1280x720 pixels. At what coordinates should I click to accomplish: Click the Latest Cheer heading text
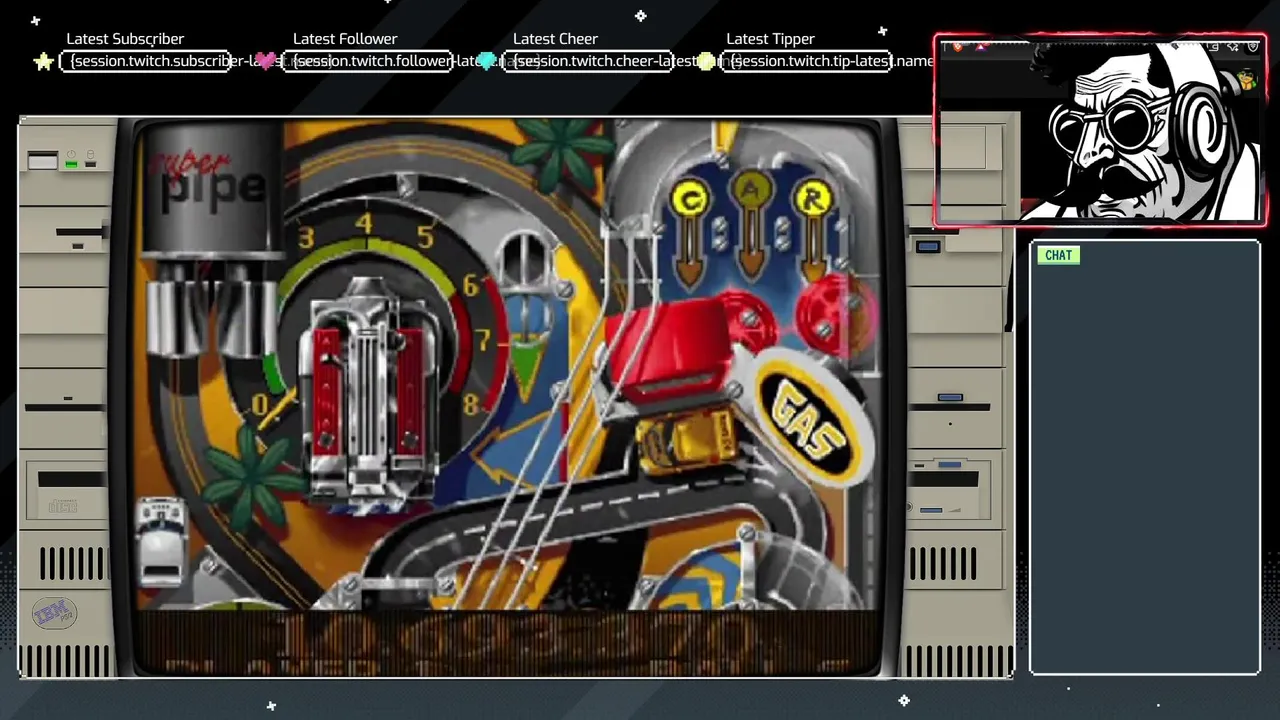pos(555,39)
